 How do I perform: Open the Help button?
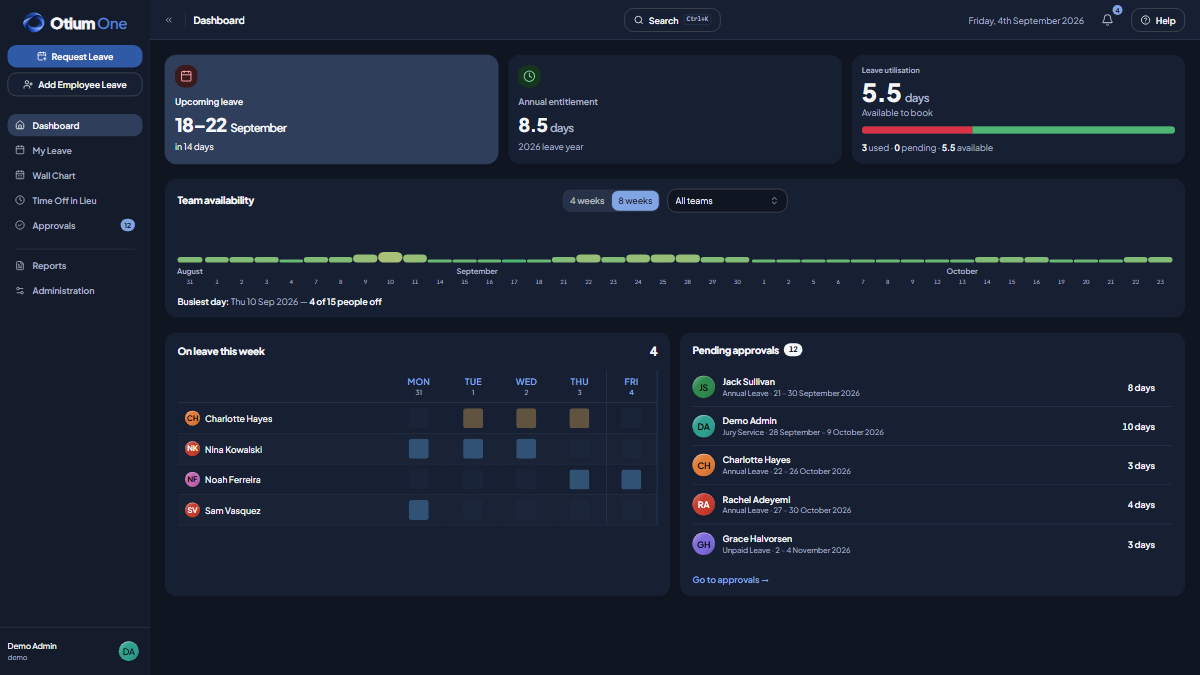pyautogui.click(x=1158, y=20)
